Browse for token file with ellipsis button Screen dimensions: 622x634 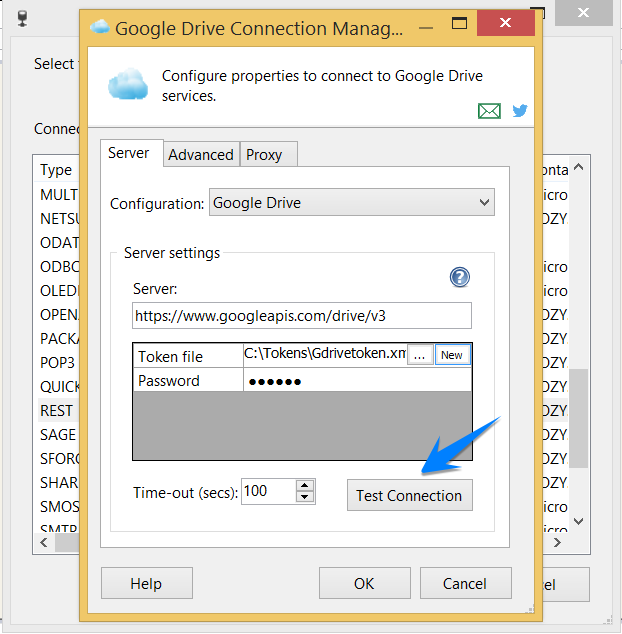(x=420, y=355)
